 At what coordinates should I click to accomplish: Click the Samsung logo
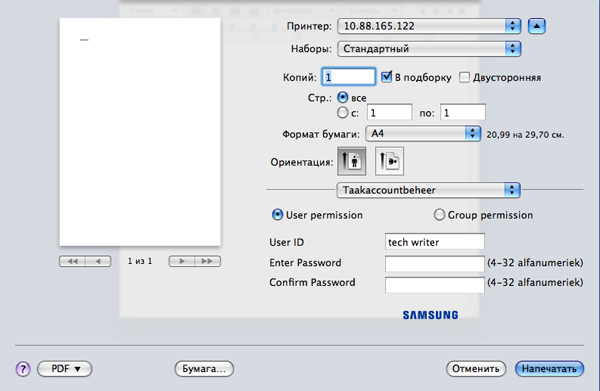430,315
